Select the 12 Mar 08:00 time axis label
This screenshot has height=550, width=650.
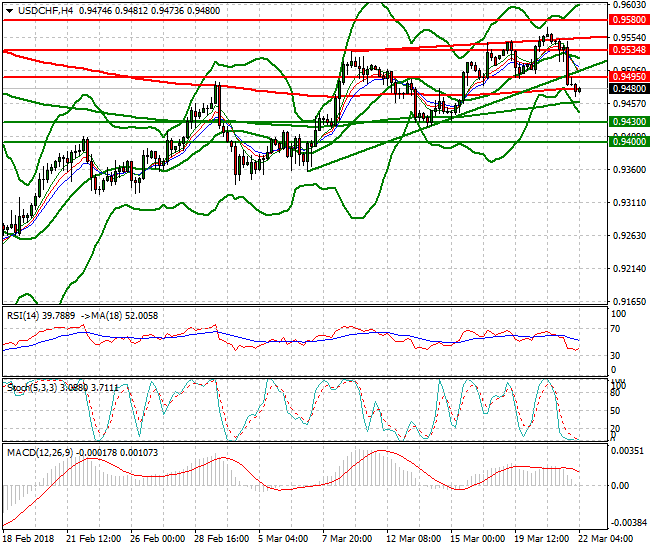[x=413, y=538]
